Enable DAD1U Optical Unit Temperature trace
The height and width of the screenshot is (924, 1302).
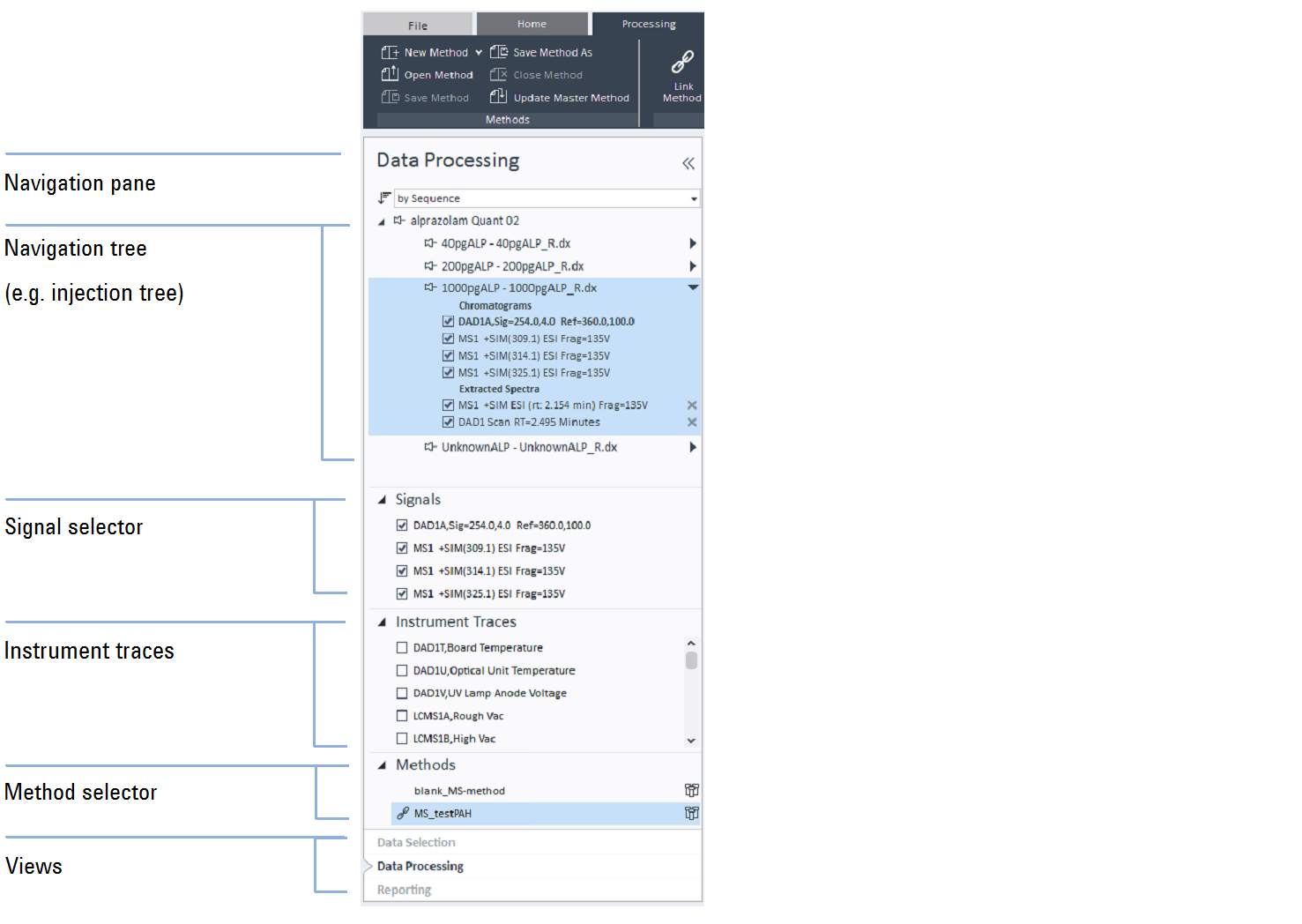(402, 671)
